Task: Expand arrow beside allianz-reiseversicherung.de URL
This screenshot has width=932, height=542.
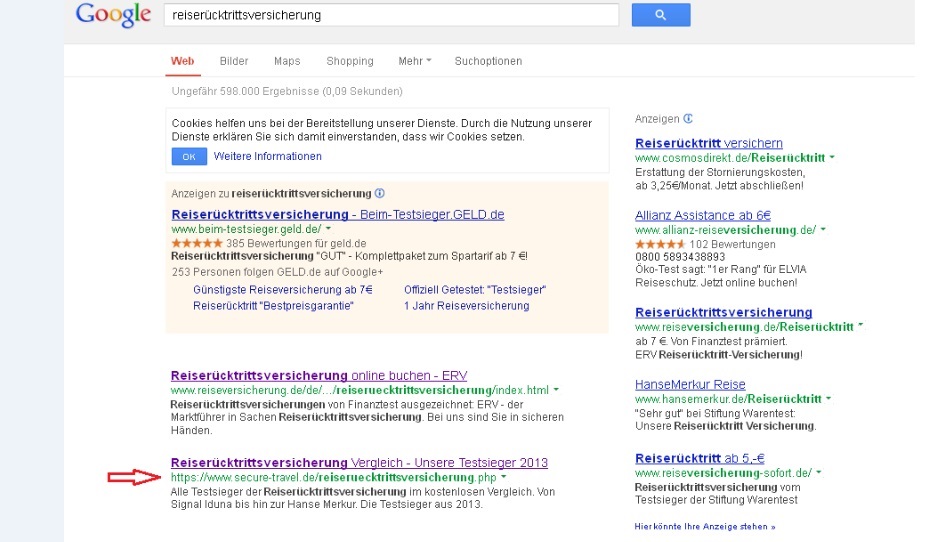Action: click(x=823, y=229)
